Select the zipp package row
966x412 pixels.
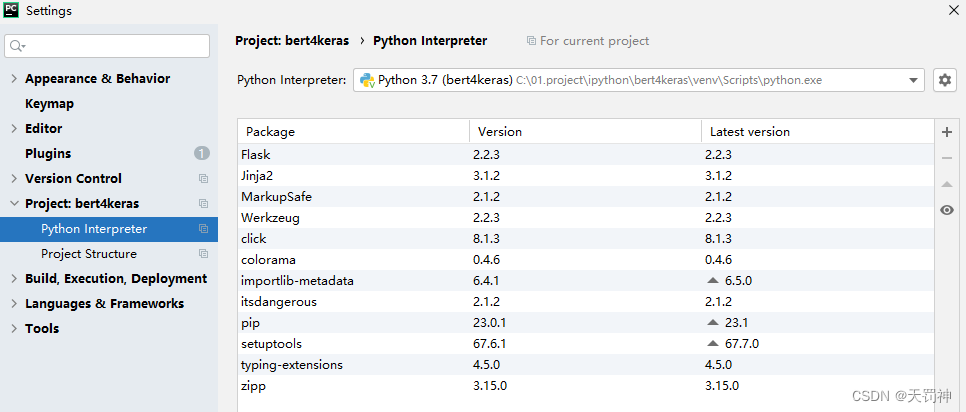(x=586, y=386)
